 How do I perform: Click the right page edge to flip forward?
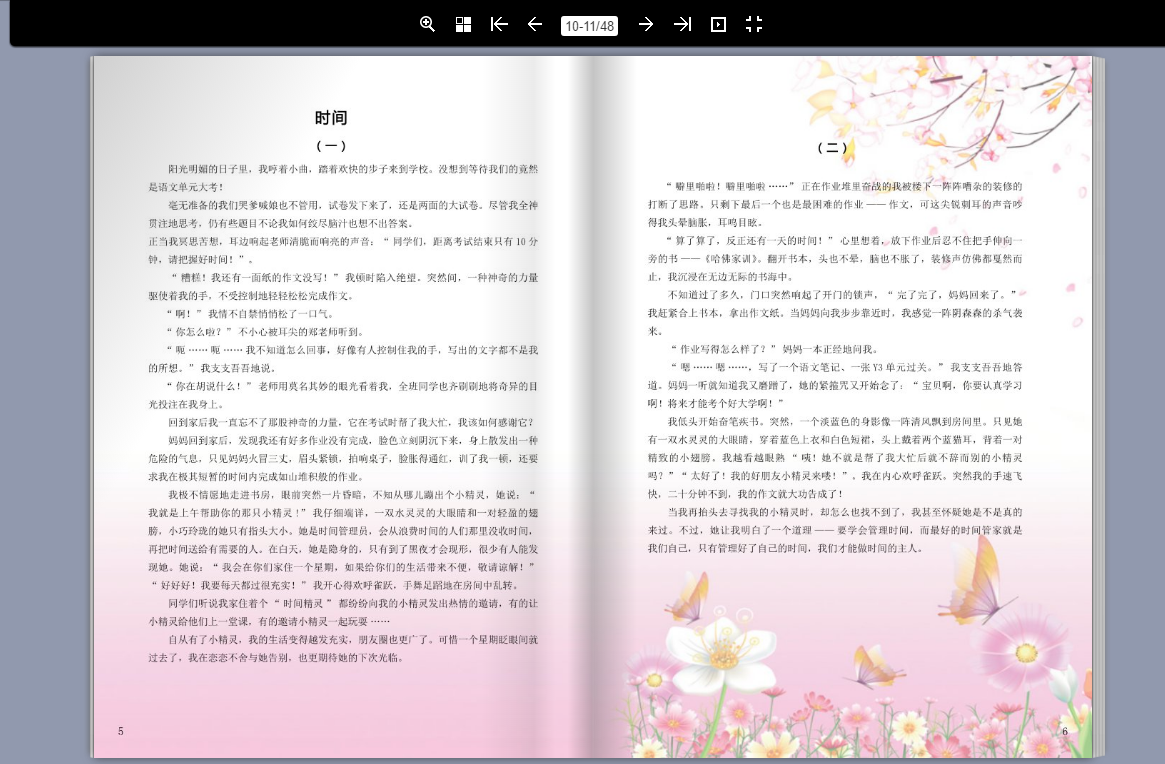[1098, 407]
